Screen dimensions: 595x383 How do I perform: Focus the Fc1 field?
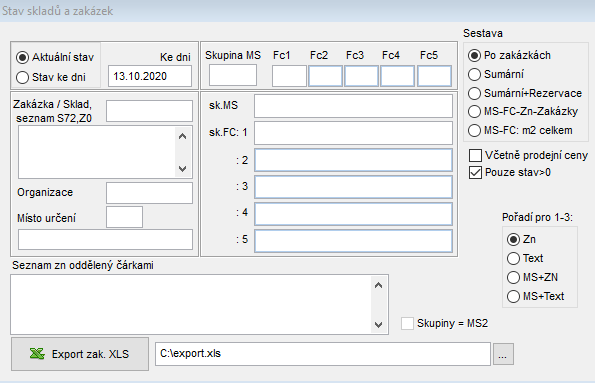[289, 76]
